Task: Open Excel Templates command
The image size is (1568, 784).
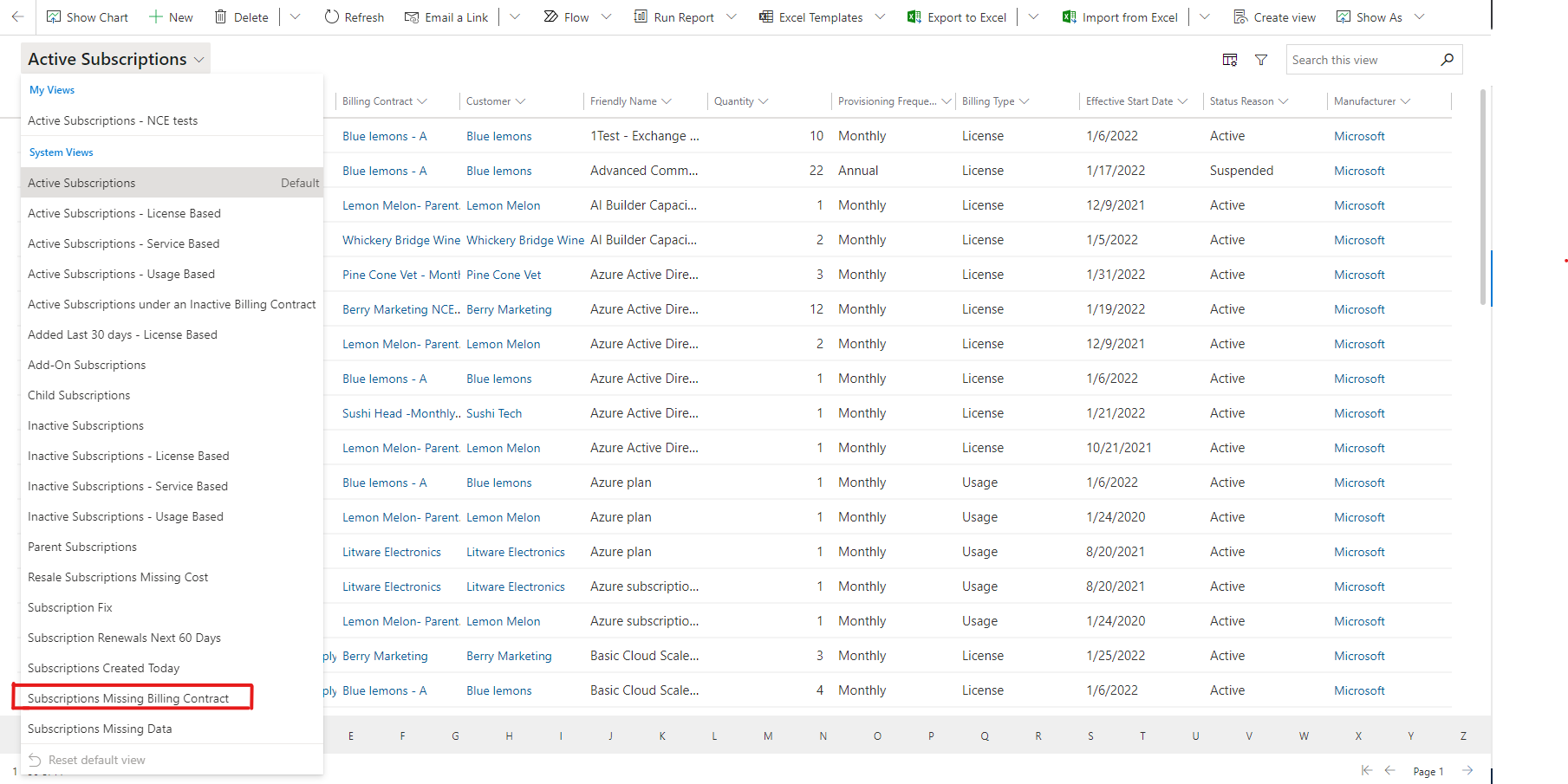Action: 811,17
